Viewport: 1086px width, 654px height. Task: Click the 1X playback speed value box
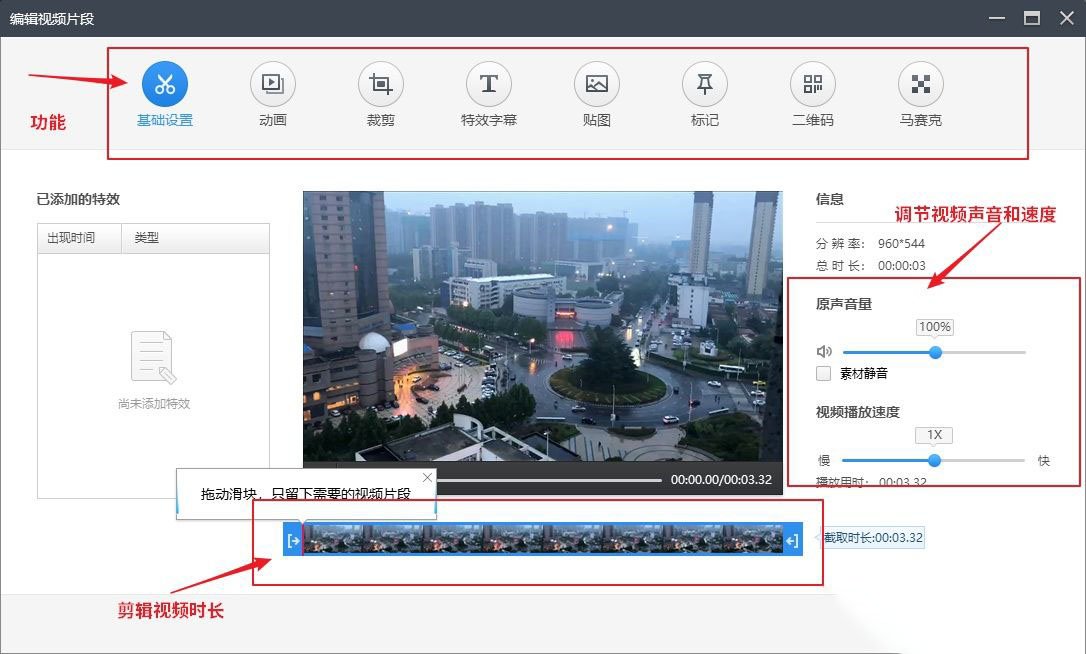click(933, 434)
